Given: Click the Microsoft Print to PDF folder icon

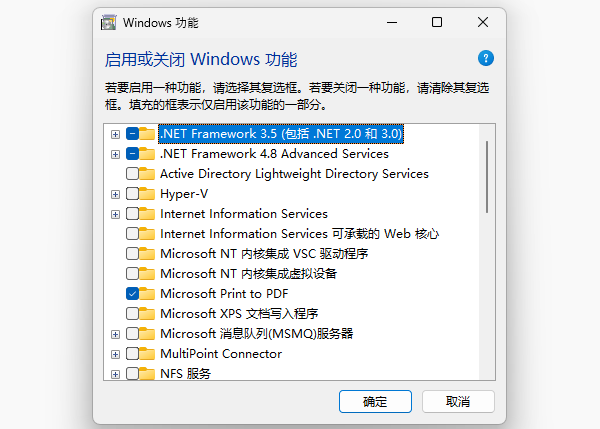Looking at the screenshot, I should coord(148,294).
